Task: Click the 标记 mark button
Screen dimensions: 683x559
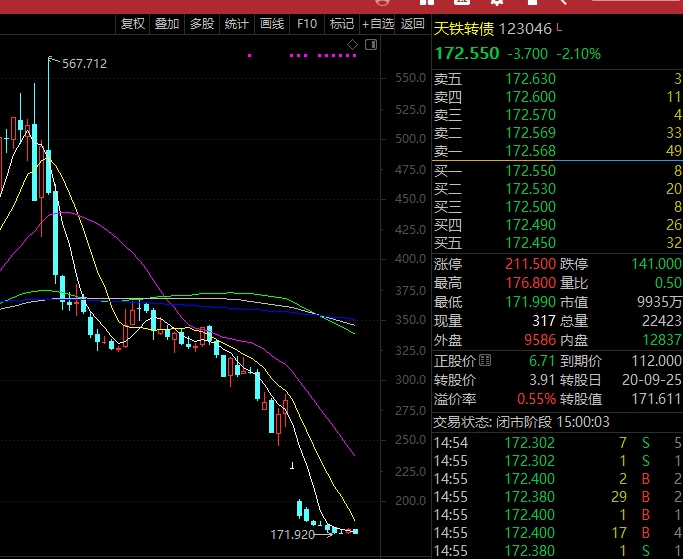Action: [x=342, y=24]
